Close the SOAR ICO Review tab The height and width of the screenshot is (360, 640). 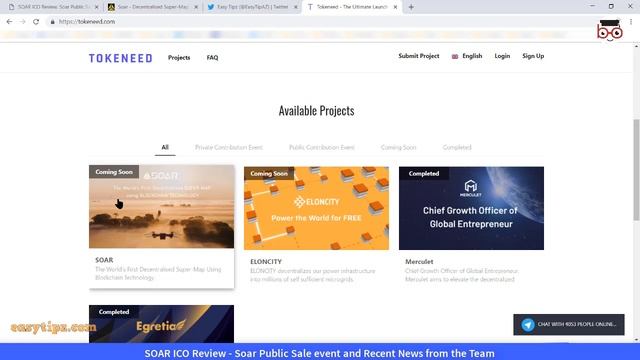(97, 7)
